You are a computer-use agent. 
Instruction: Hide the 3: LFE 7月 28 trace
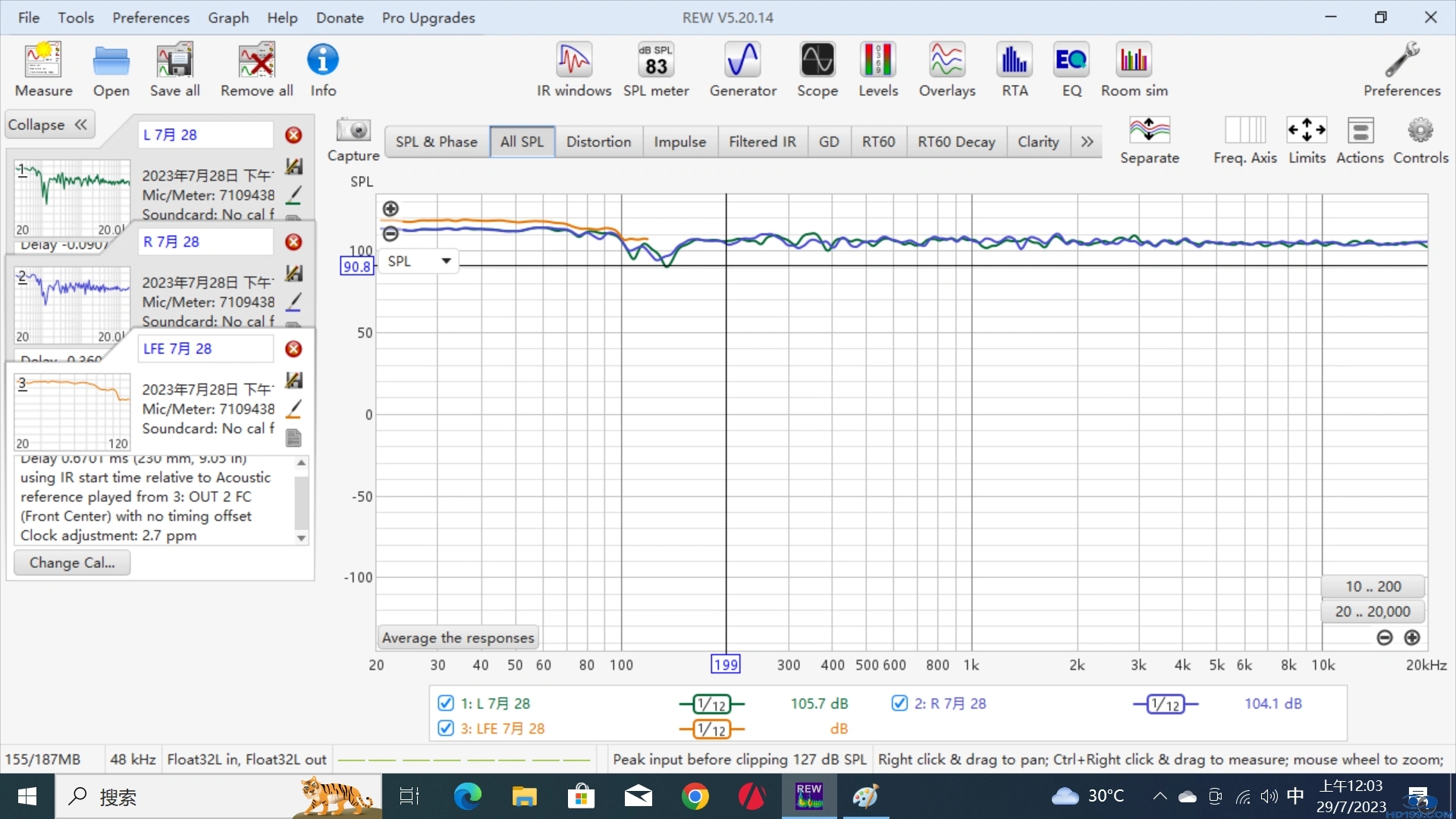point(446,729)
